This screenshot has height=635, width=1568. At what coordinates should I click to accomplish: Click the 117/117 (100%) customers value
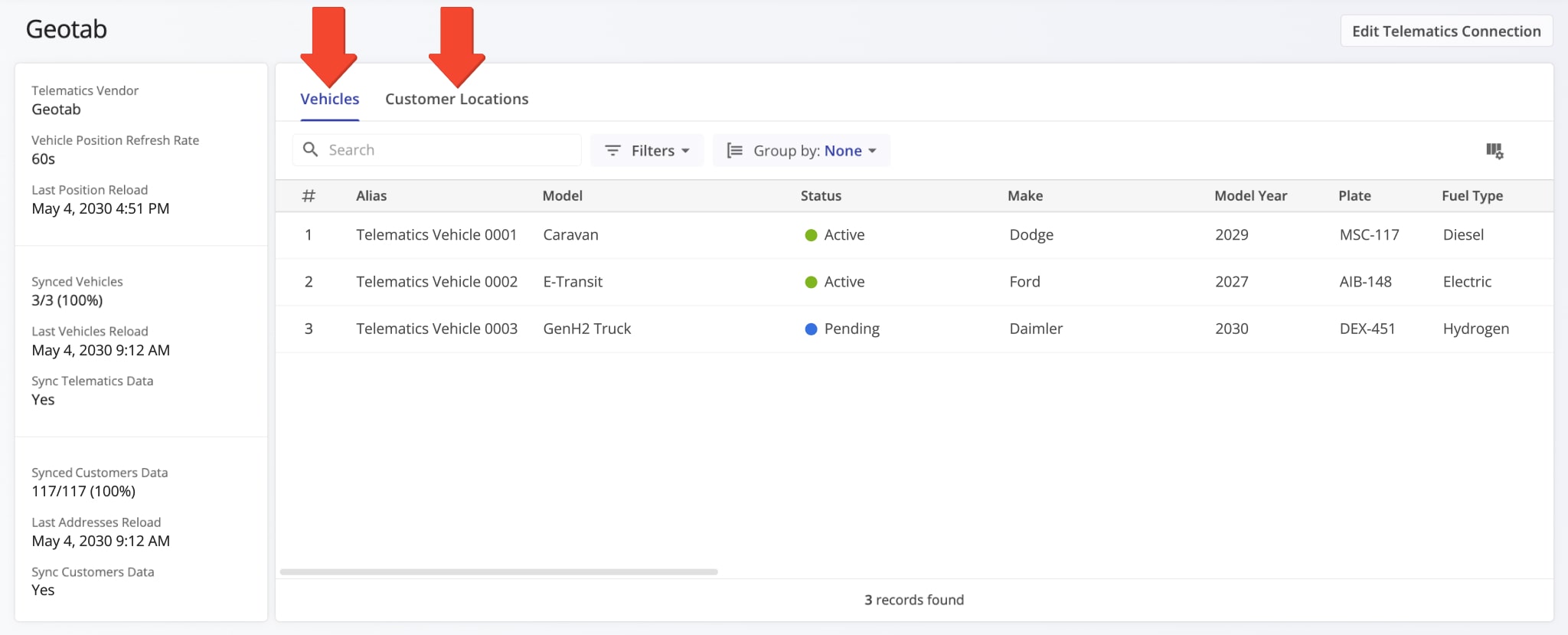83,492
